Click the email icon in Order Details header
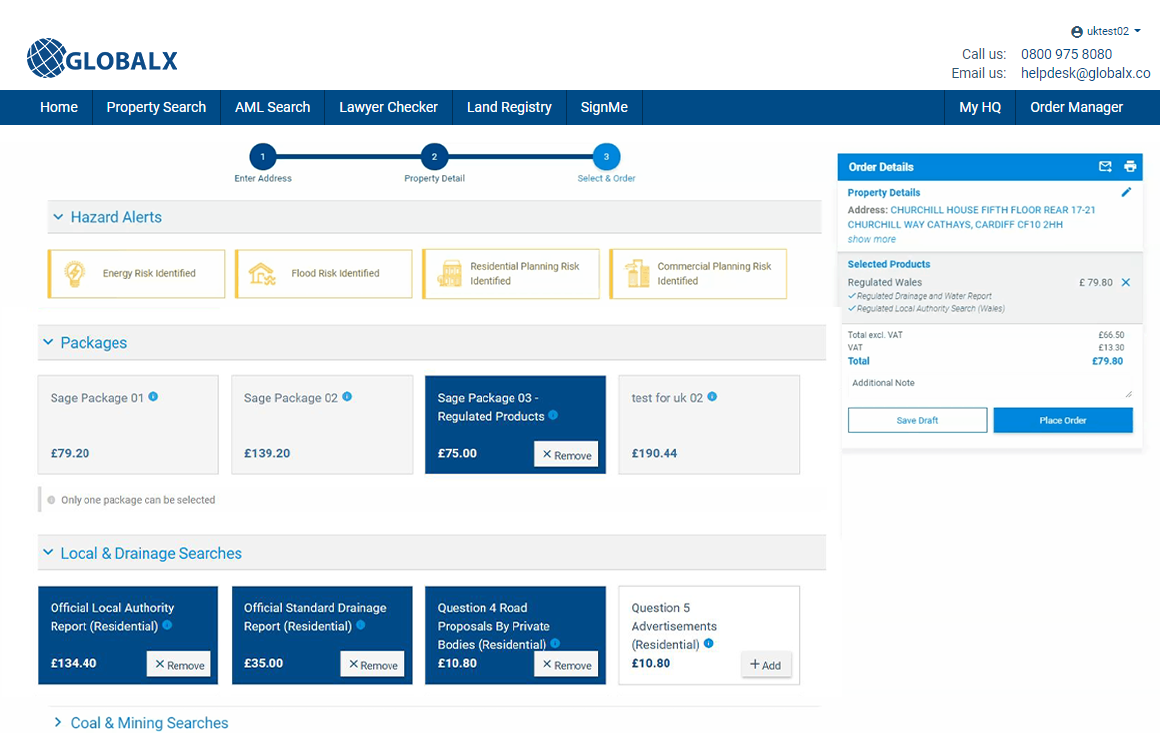The image size is (1160, 733). click(1105, 167)
